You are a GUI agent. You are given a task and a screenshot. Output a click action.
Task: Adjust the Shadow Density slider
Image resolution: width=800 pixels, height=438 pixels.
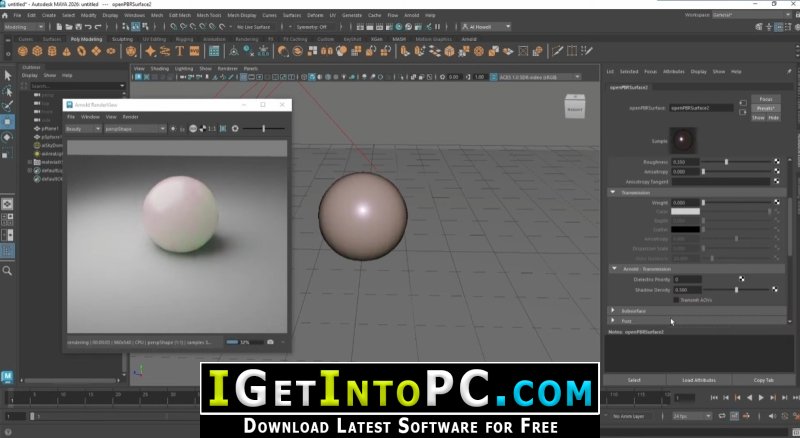736,289
